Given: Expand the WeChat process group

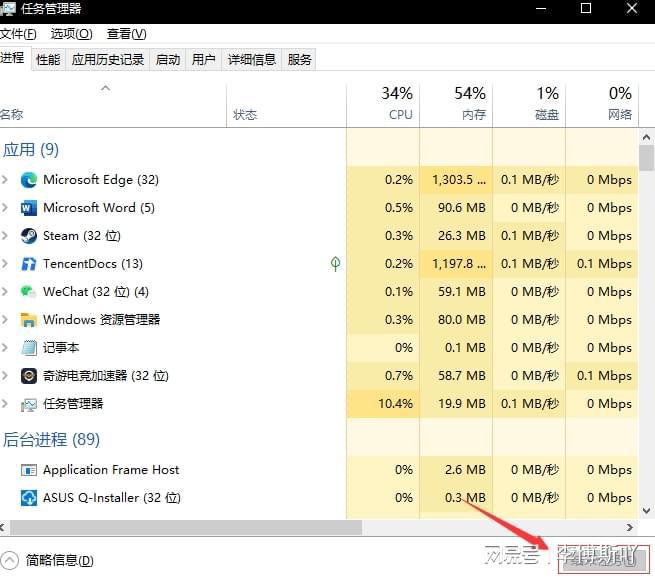Looking at the screenshot, I should pyautogui.click(x=5, y=292).
